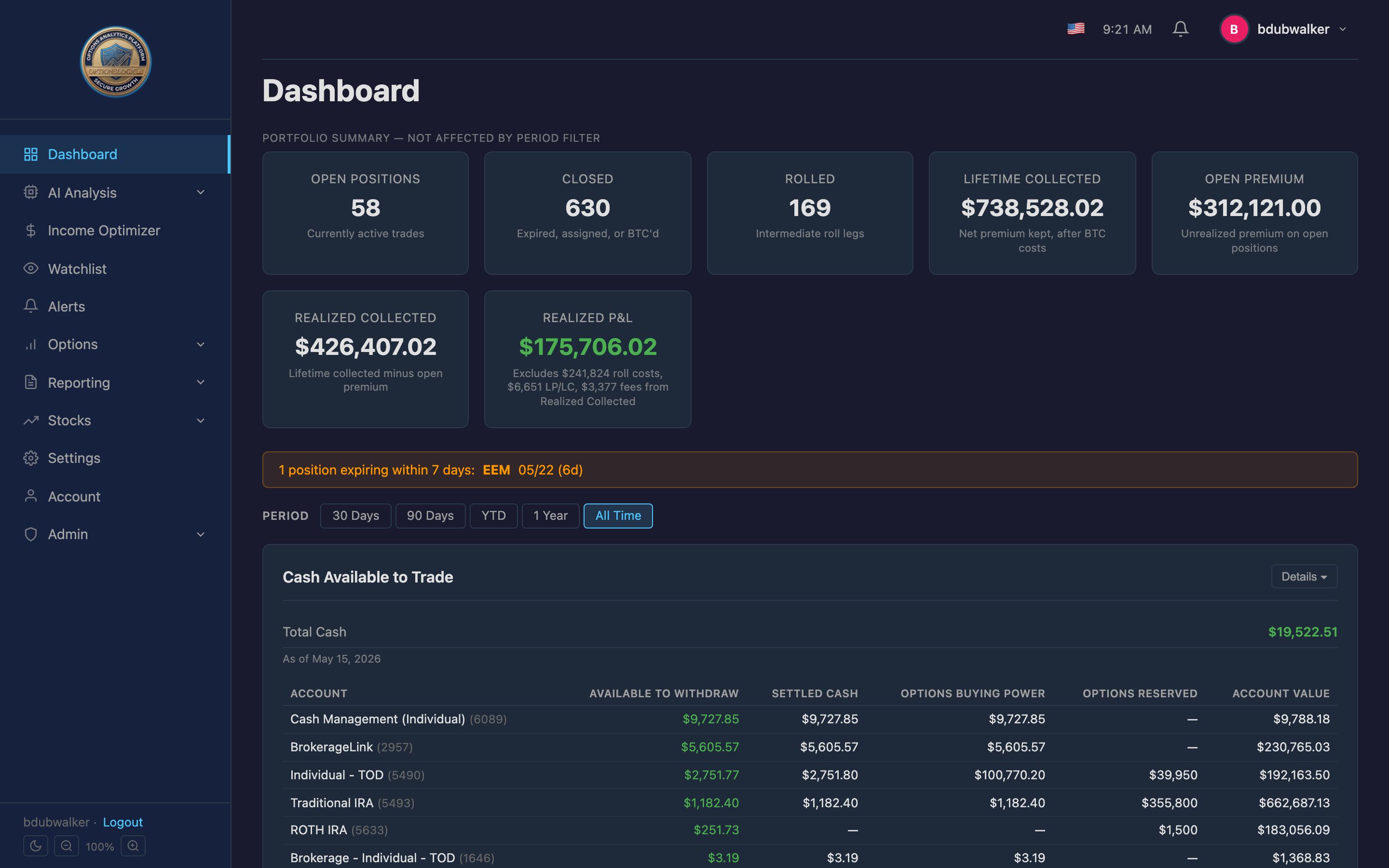Click the AI Analysis chip icon

[x=31, y=192]
